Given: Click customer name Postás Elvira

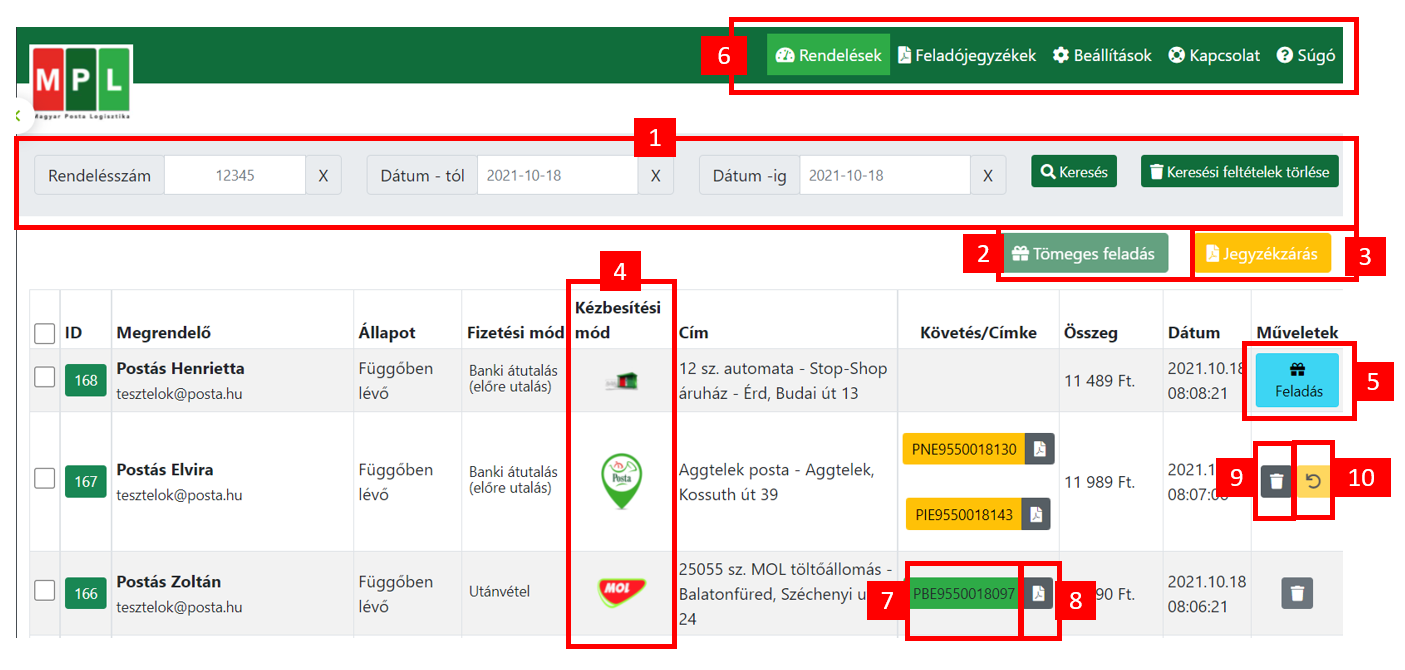Looking at the screenshot, I should 165,469.
